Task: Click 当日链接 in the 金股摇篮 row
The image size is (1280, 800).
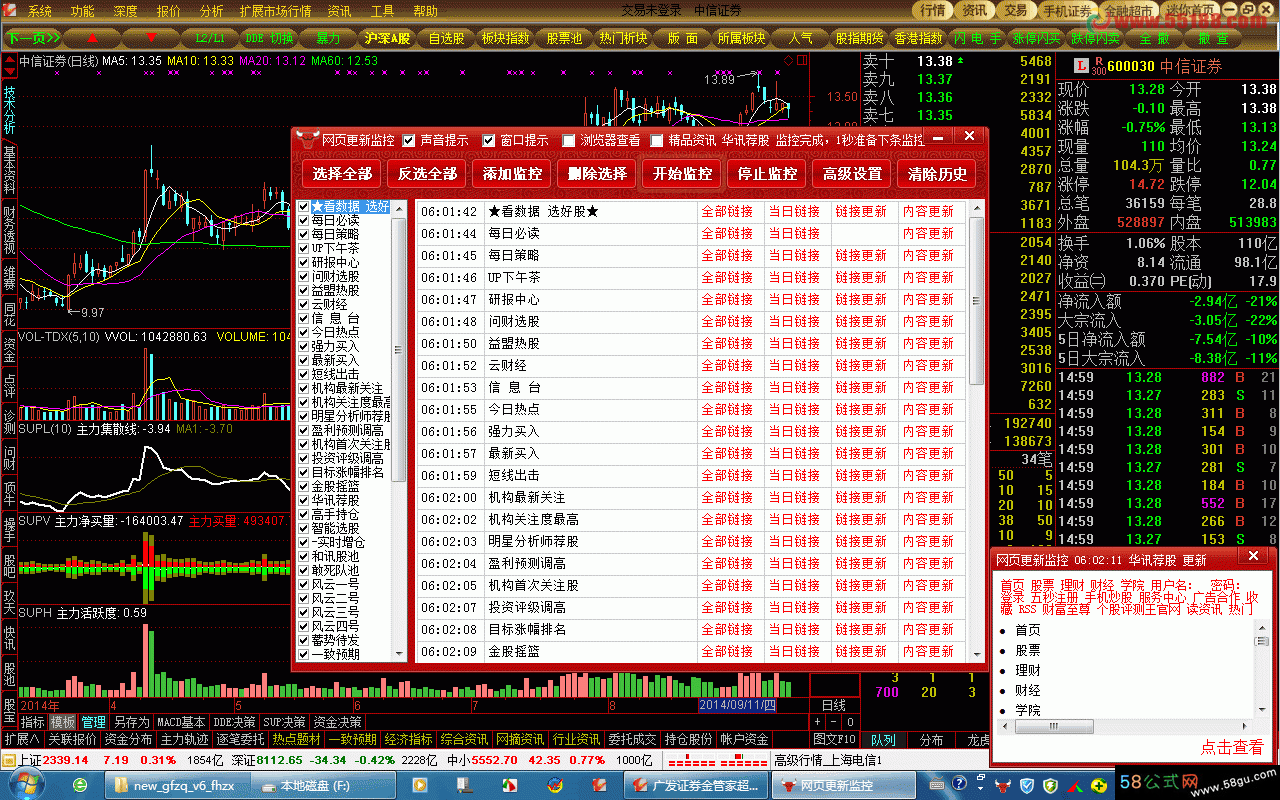Action: click(x=794, y=651)
